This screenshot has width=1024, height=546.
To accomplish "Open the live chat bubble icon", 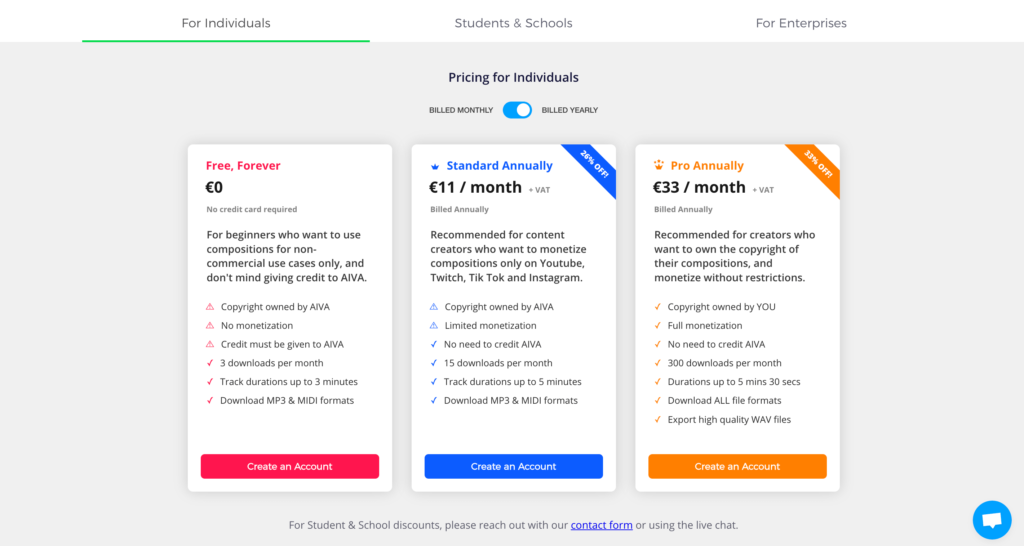I will click(991, 520).
